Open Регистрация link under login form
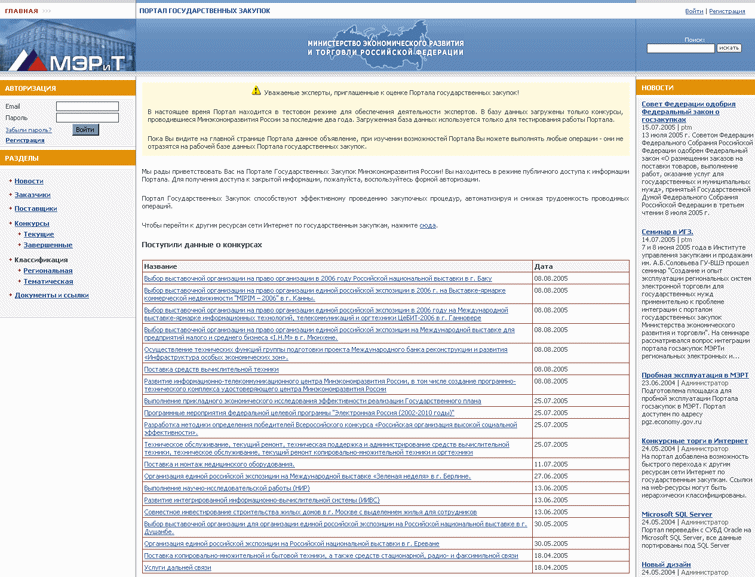This screenshot has width=755, height=577. coord(25,140)
